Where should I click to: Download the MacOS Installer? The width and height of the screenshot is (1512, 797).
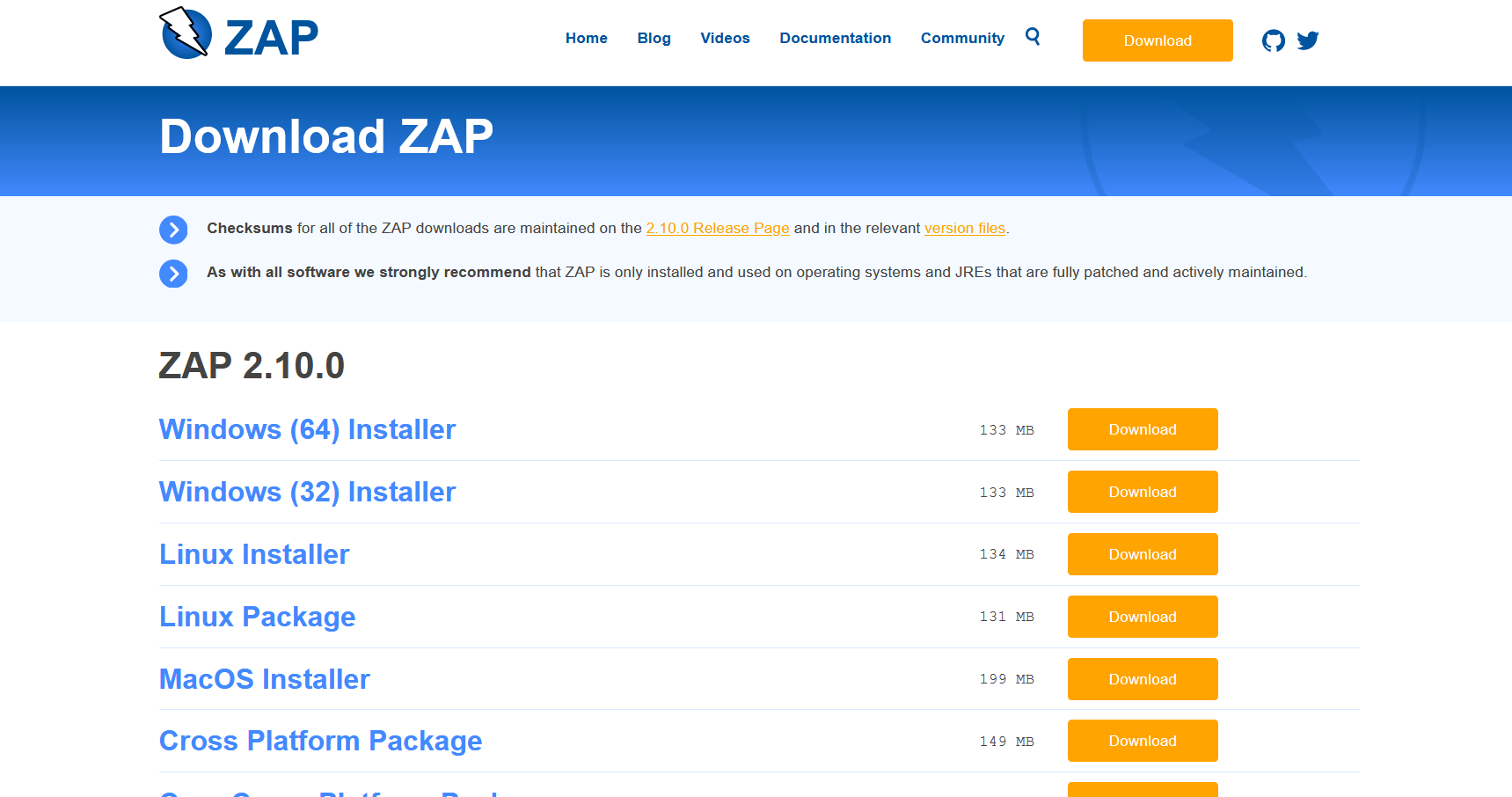click(x=1143, y=679)
